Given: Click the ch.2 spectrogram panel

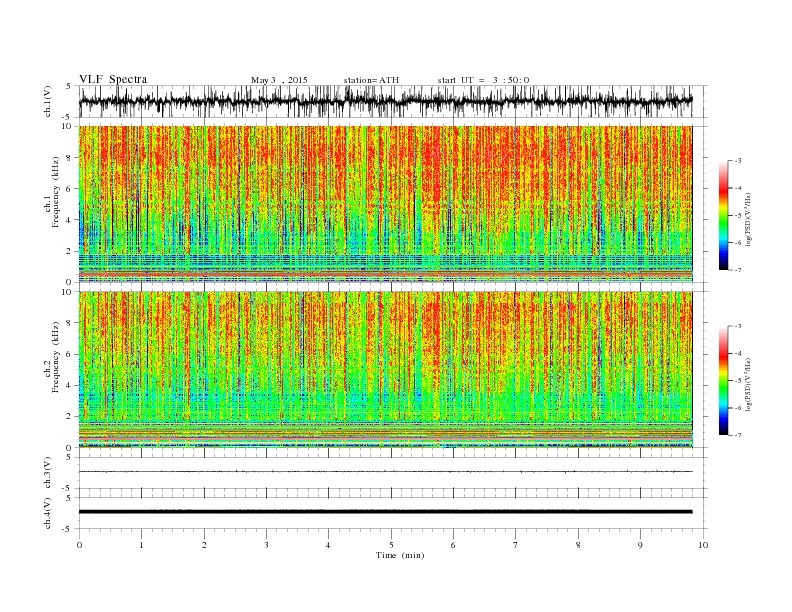Looking at the screenshot, I should click(386, 370).
